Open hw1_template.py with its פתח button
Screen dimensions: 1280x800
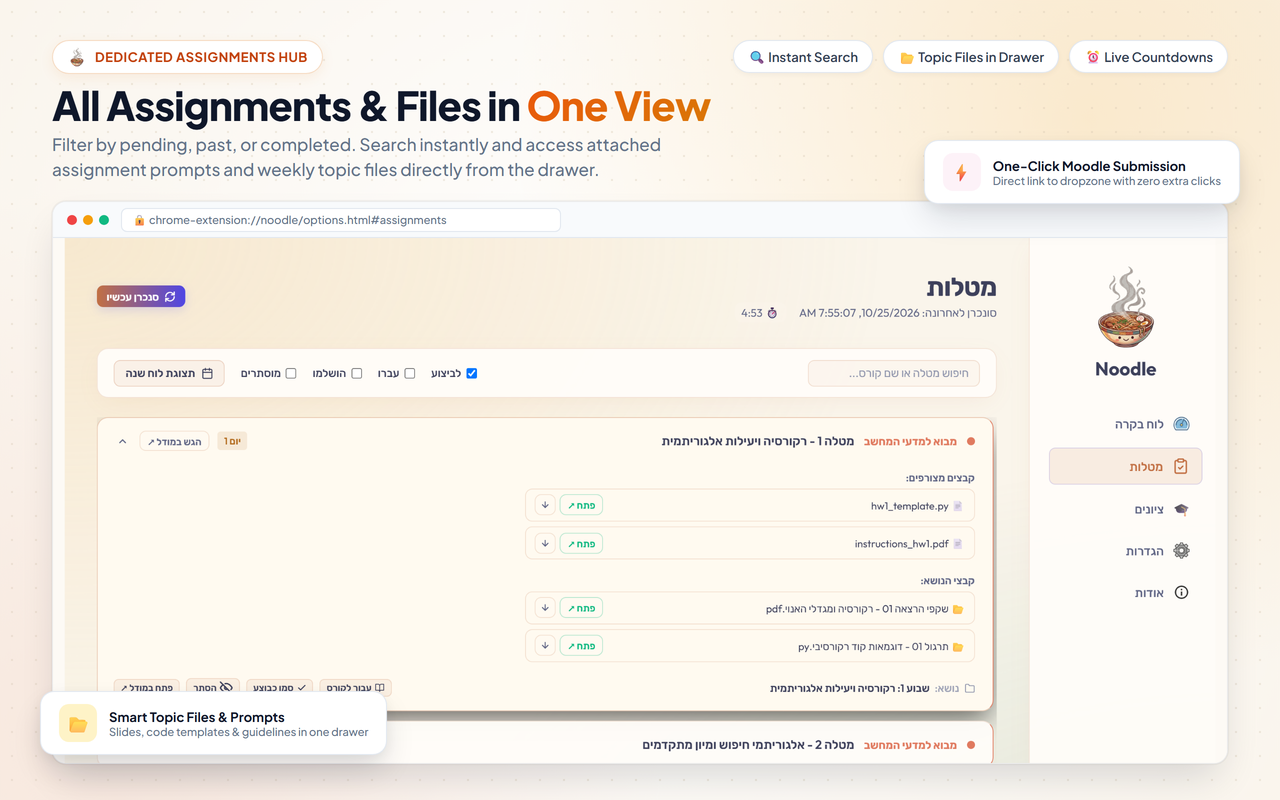pyautogui.click(x=581, y=506)
